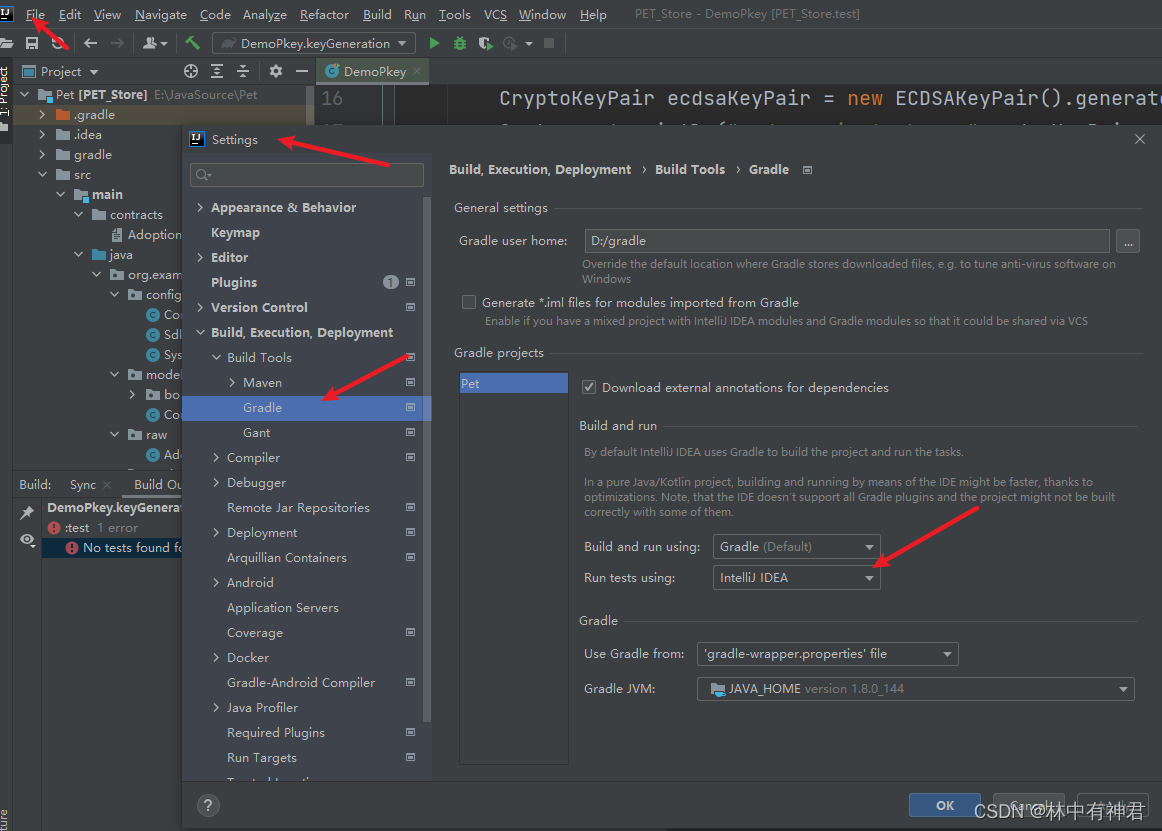Open the Build and run using dropdown
Image resolution: width=1162 pixels, height=831 pixels.
pos(797,546)
